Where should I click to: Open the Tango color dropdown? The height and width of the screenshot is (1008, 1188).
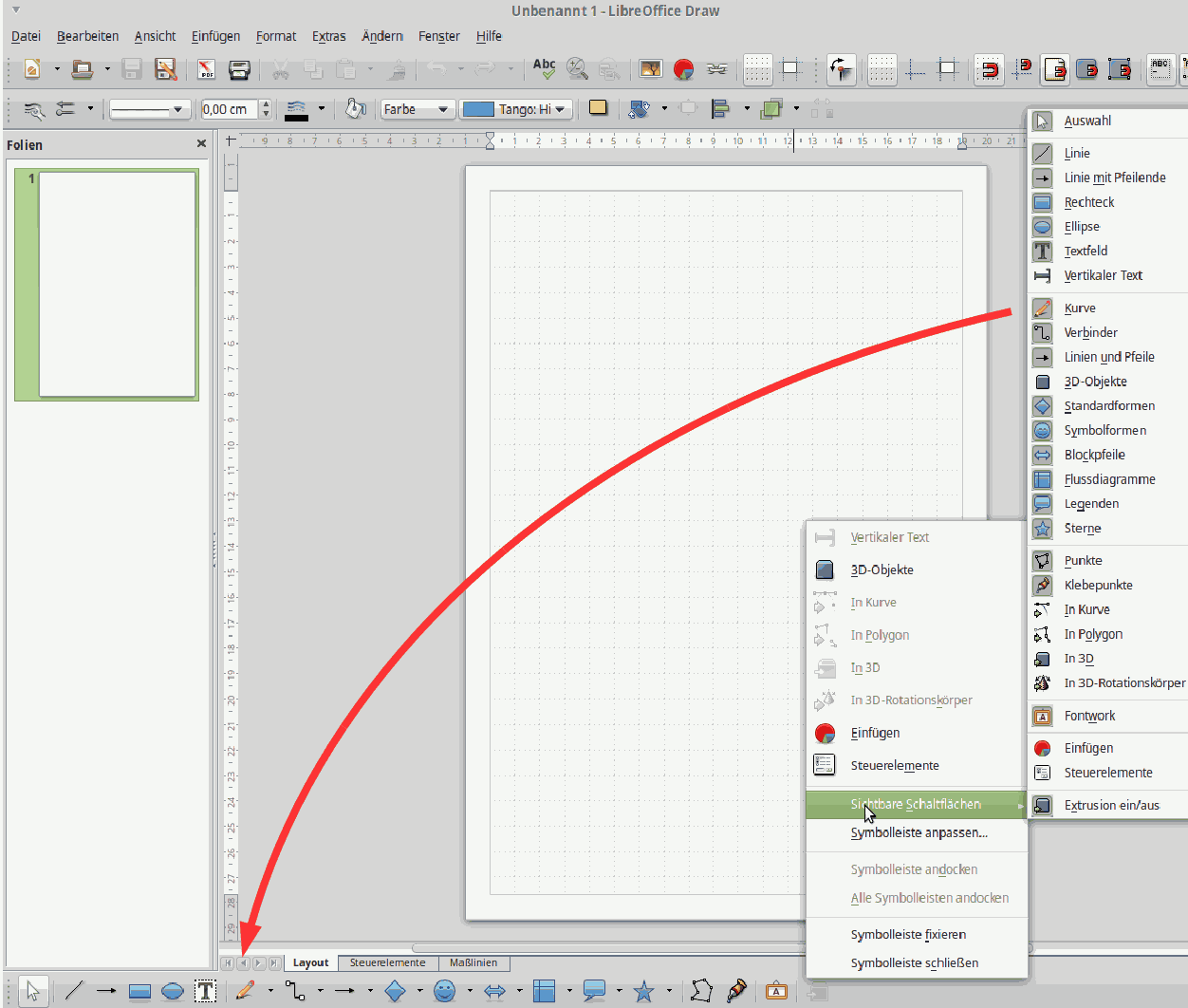[516, 109]
